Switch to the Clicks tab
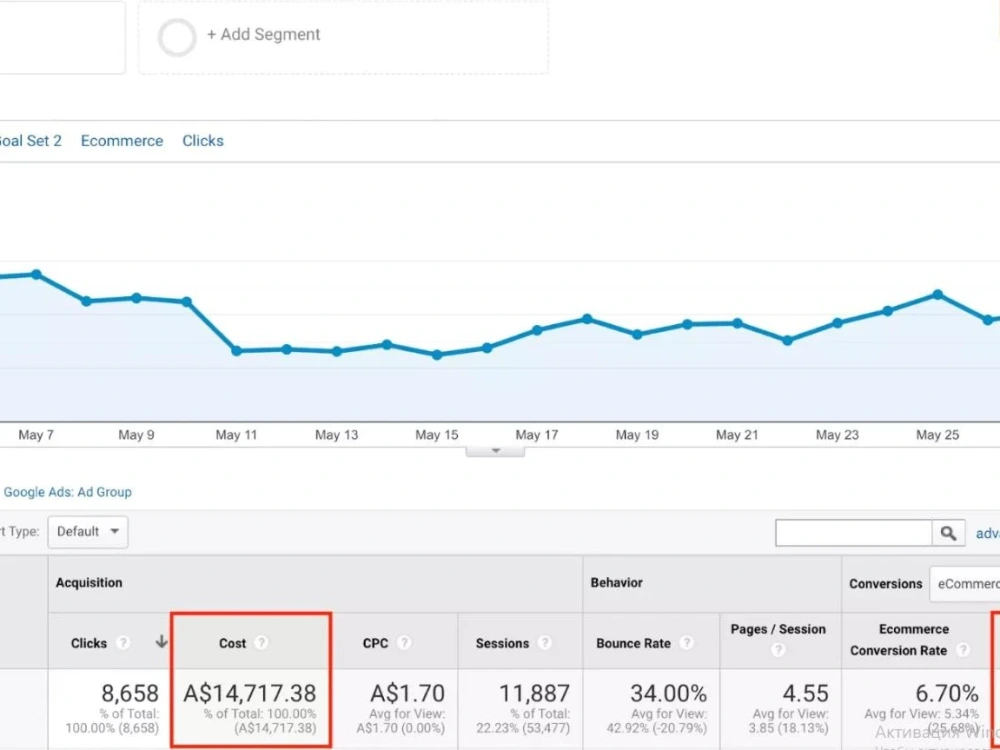The image size is (1000, 750). tap(203, 141)
